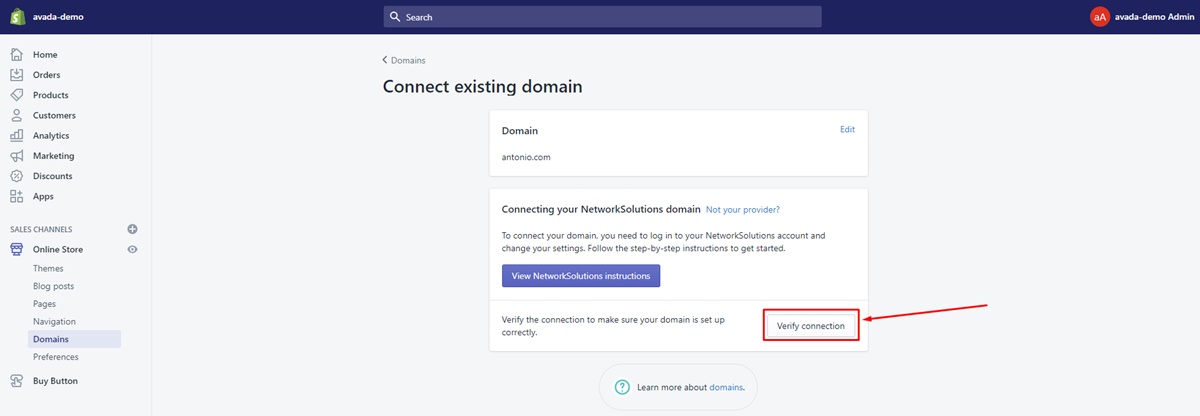
Task: Click the Not your provider? link
Action: tap(742, 210)
